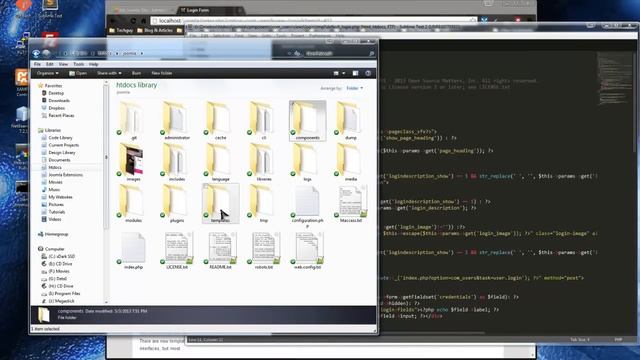Open the administrator folder
The height and width of the screenshot is (360, 640).
tap(176, 121)
